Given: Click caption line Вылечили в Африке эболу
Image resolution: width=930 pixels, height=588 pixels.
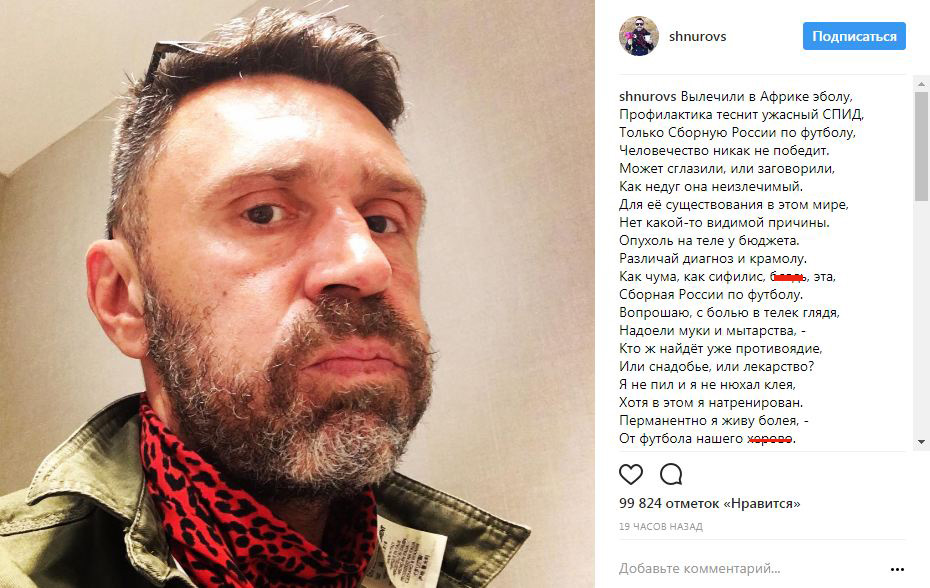Looking at the screenshot, I should (766, 96).
